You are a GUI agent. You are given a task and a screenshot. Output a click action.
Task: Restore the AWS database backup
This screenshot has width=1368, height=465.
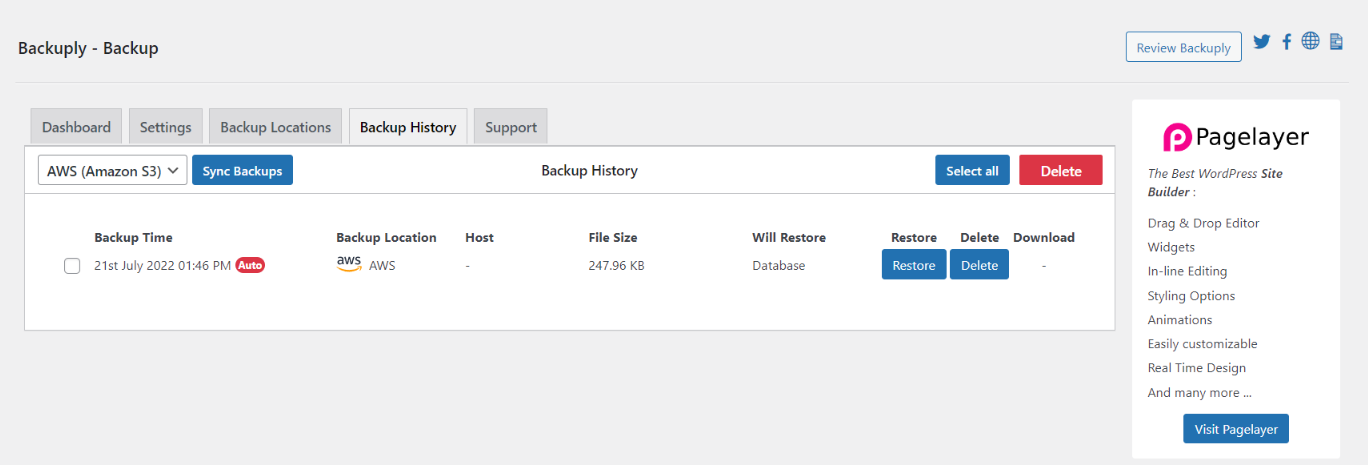[x=913, y=265]
